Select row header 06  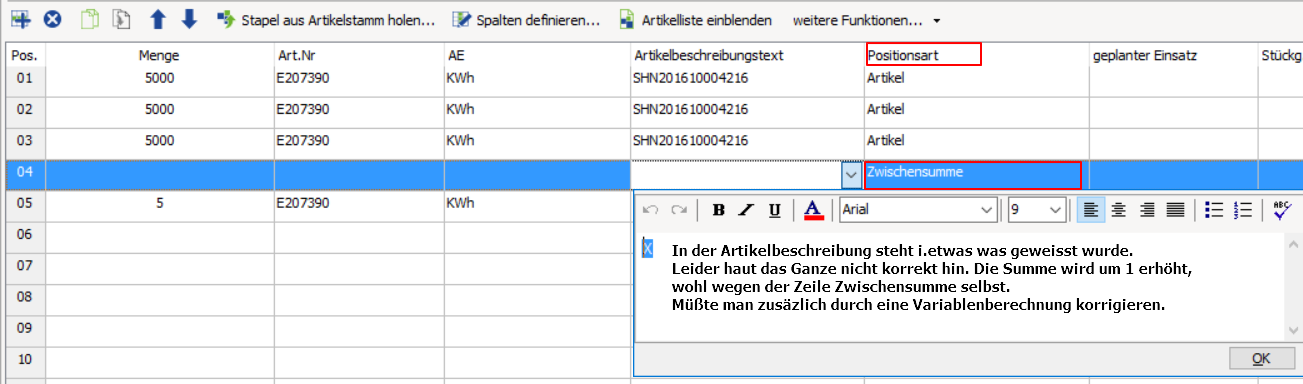tap(25, 236)
